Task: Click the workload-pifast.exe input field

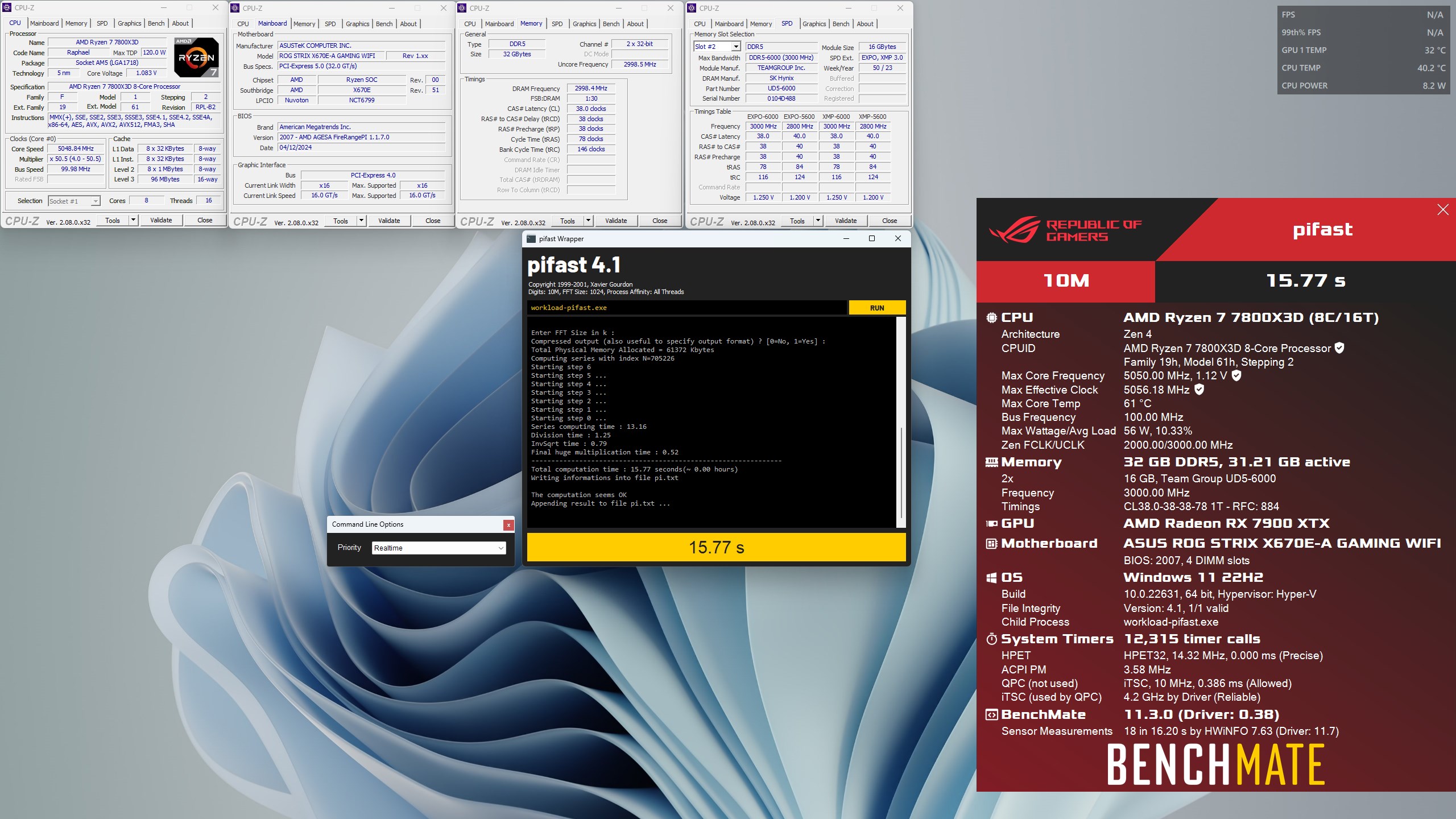Action: click(x=686, y=308)
